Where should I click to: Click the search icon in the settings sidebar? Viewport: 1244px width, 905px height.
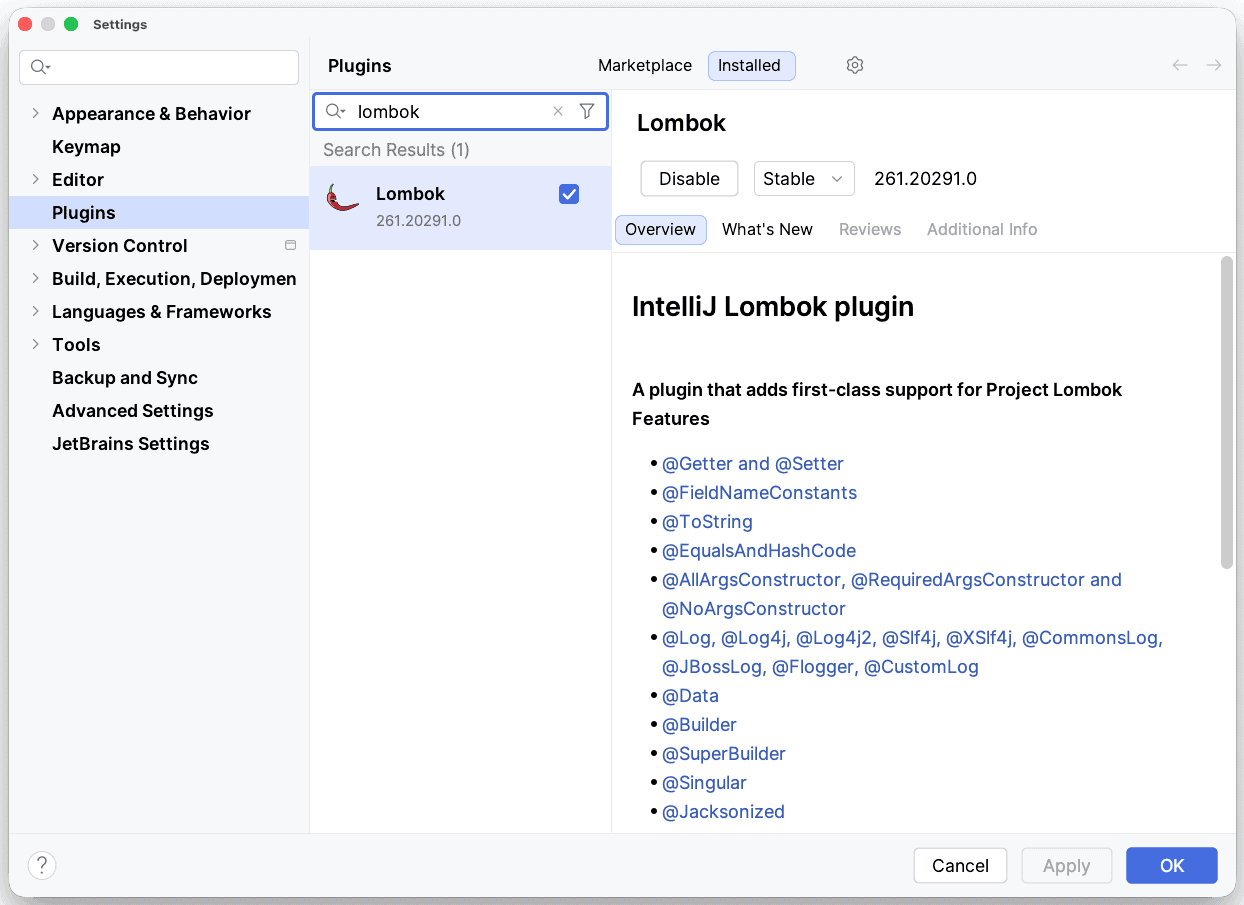(x=38, y=66)
